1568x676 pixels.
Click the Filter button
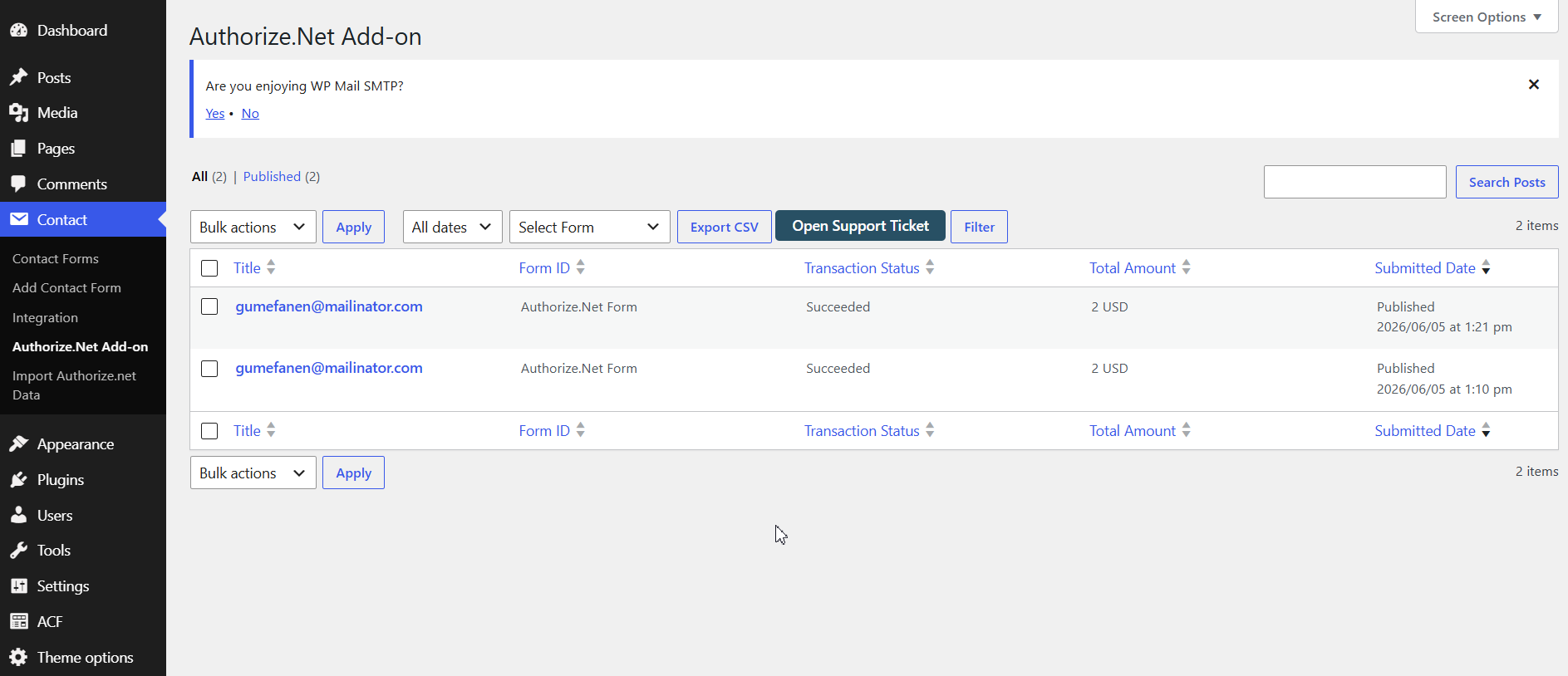click(980, 227)
